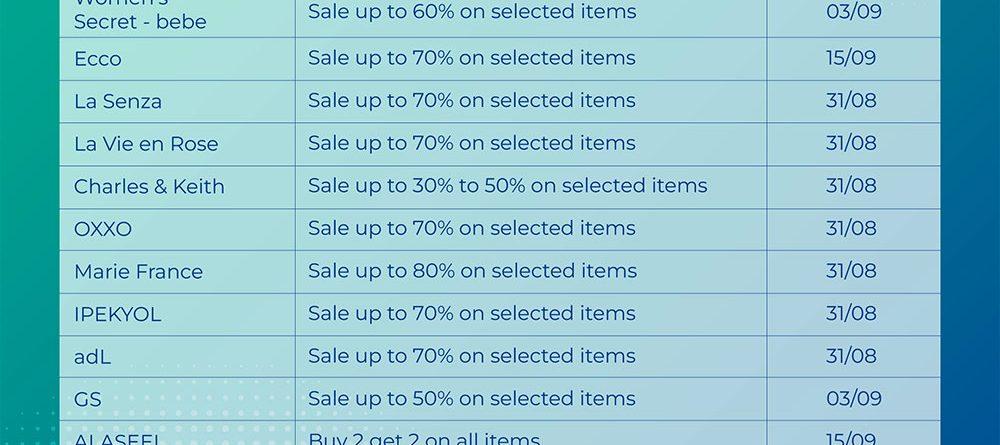Click the 31/08 date in La Senza row
The width and height of the screenshot is (1000, 445).
point(851,101)
